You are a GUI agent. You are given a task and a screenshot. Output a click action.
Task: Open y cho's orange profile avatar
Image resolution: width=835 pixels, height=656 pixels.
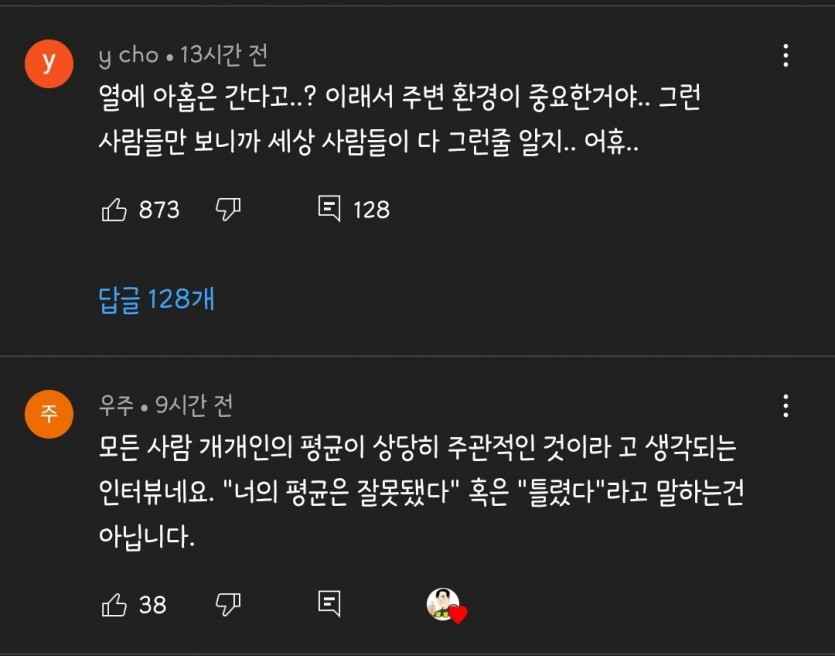pyautogui.click(x=49, y=64)
